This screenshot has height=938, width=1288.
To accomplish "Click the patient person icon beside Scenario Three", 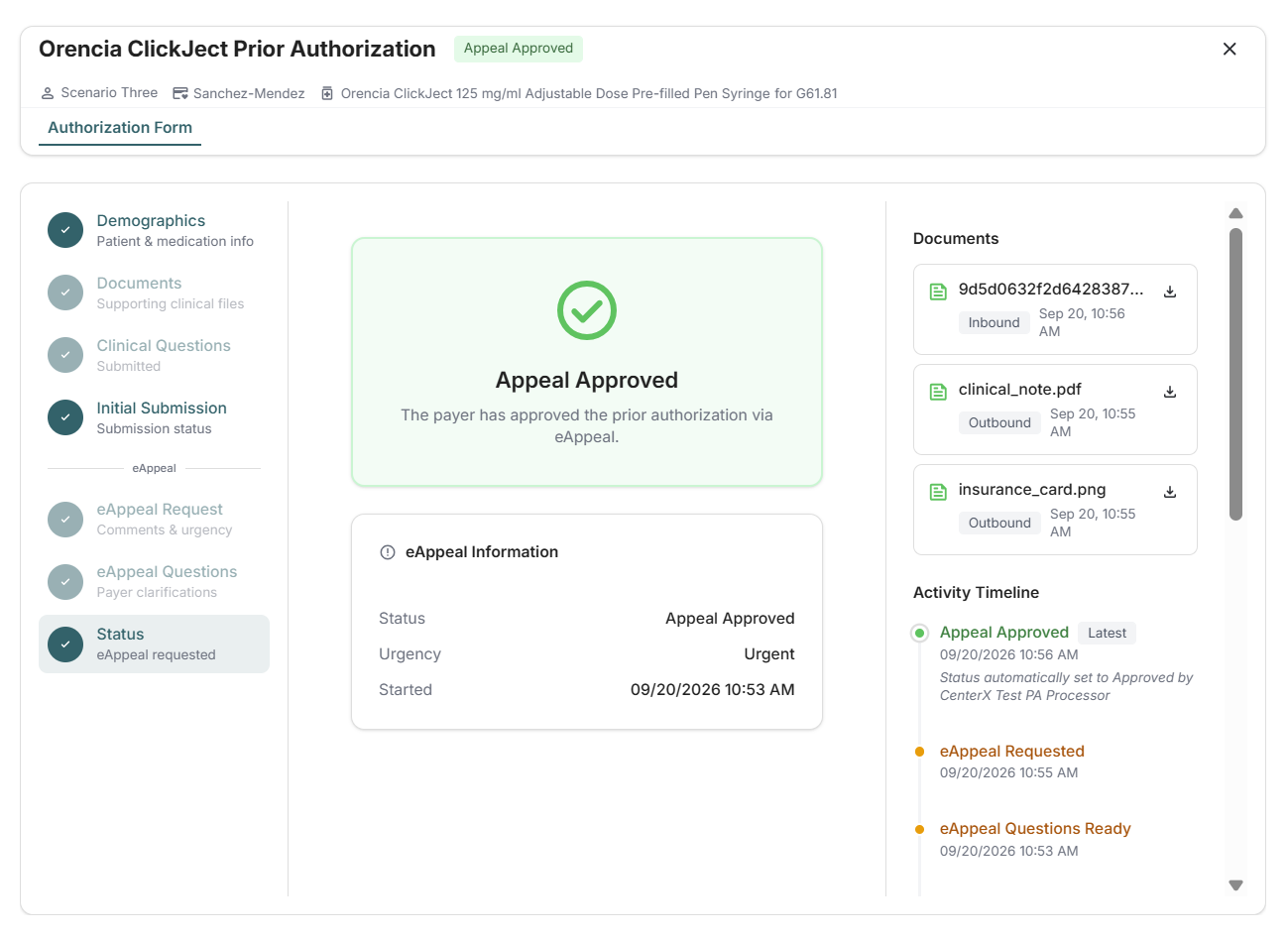I will pyautogui.click(x=47, y=93).
